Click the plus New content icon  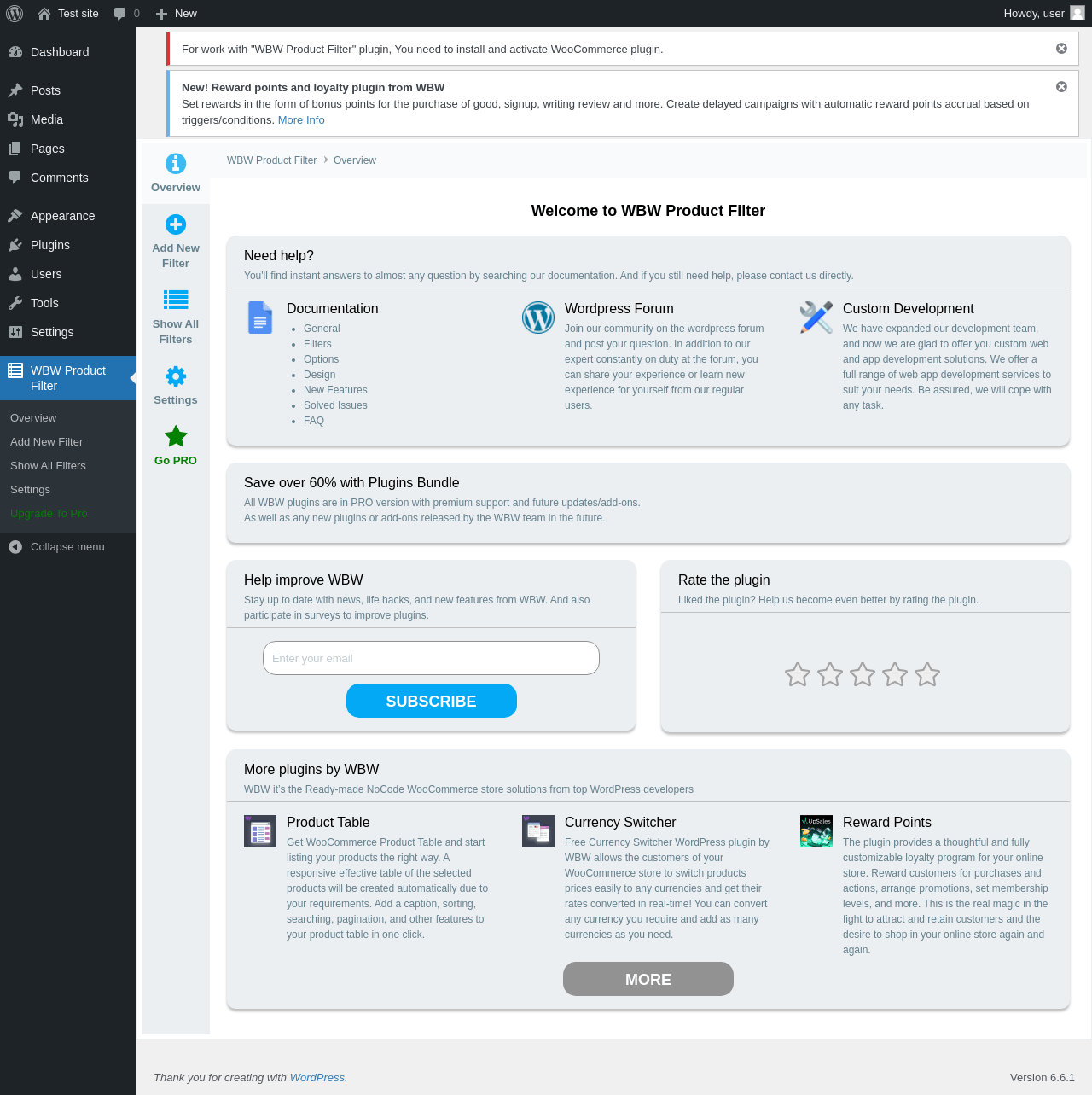click(161, 14)
